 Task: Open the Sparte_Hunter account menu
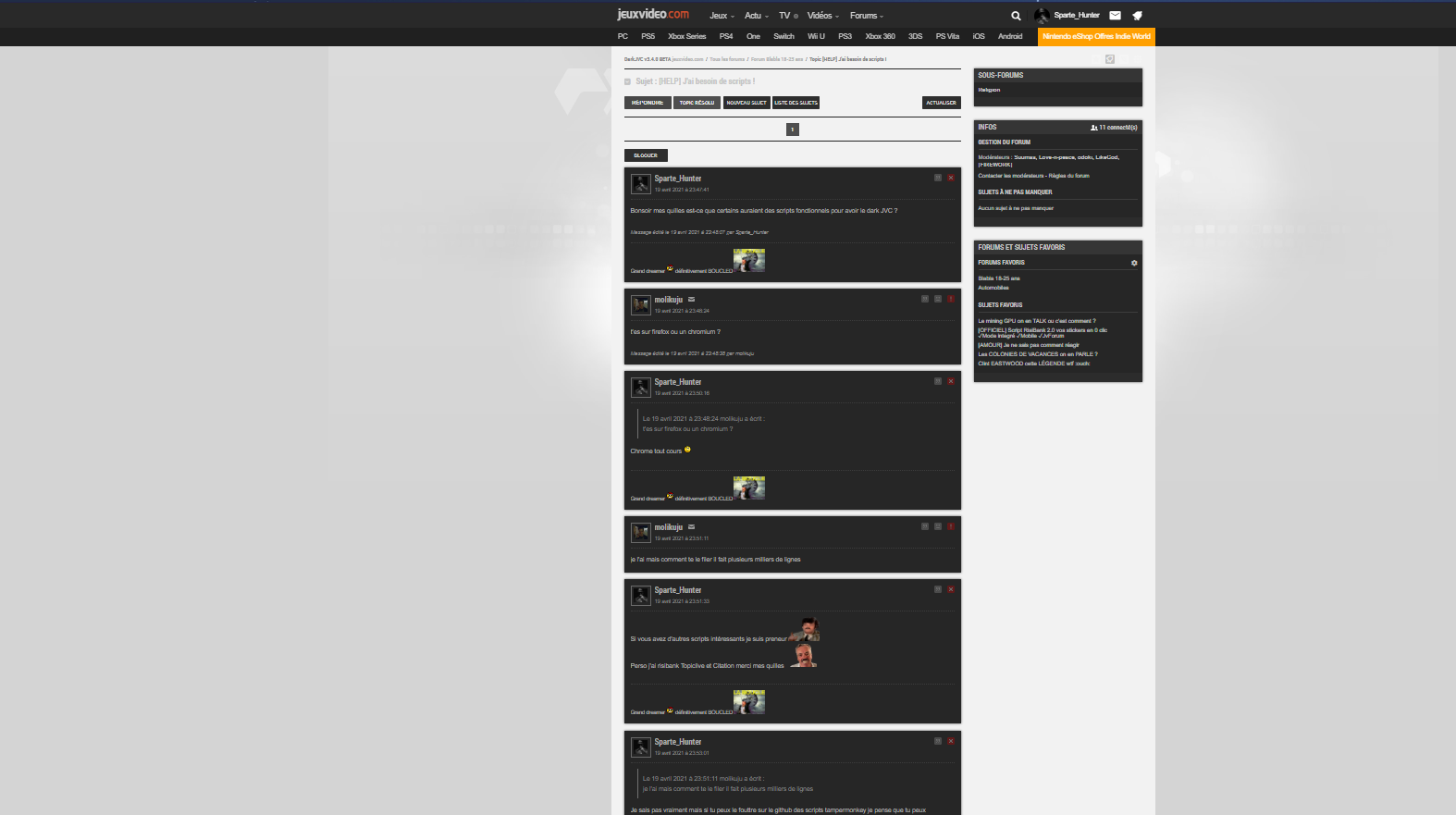click(x=1077, y=16)
